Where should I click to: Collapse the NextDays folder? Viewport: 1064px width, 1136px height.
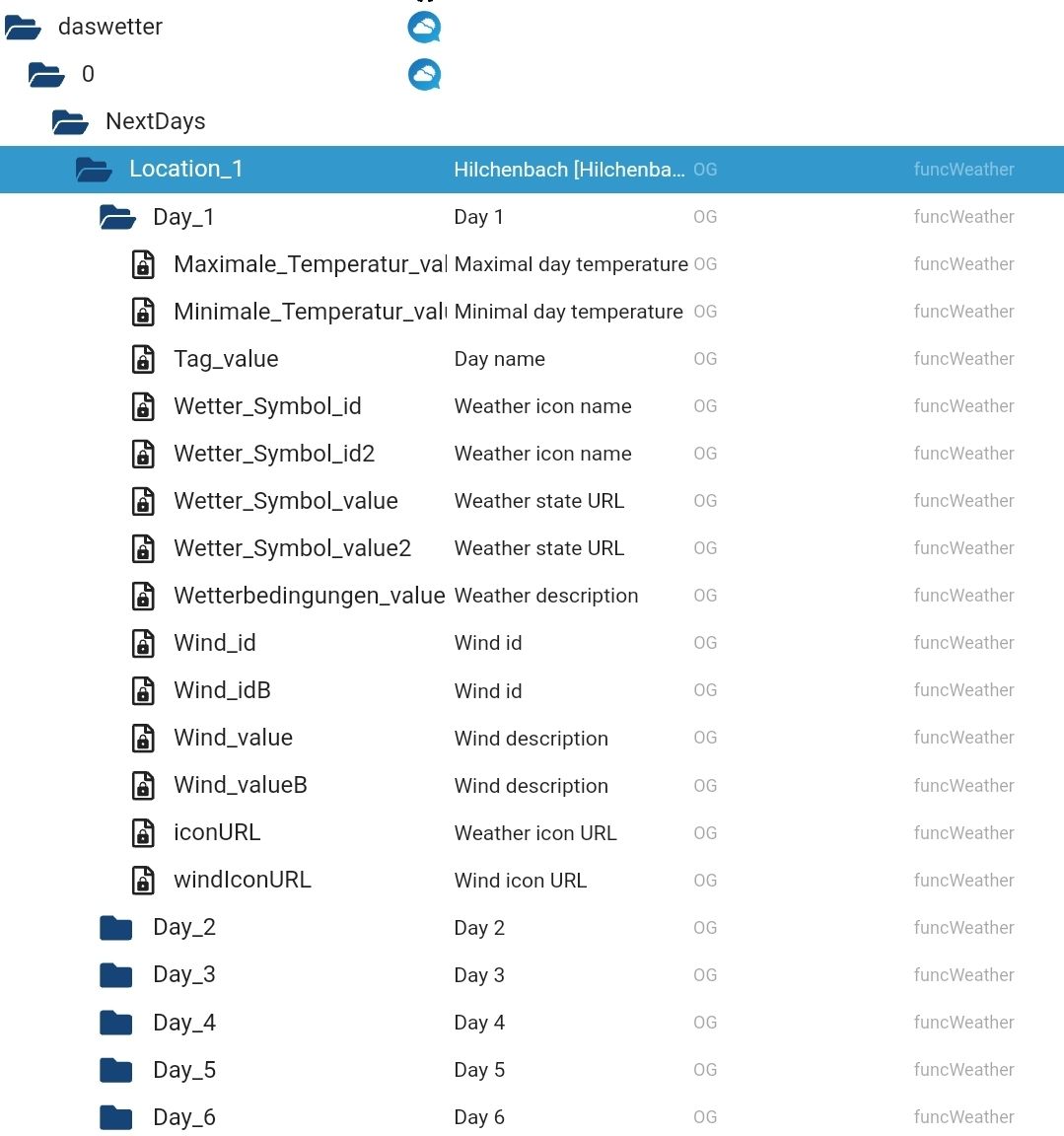pyautogui.click(x=70, y=122)
